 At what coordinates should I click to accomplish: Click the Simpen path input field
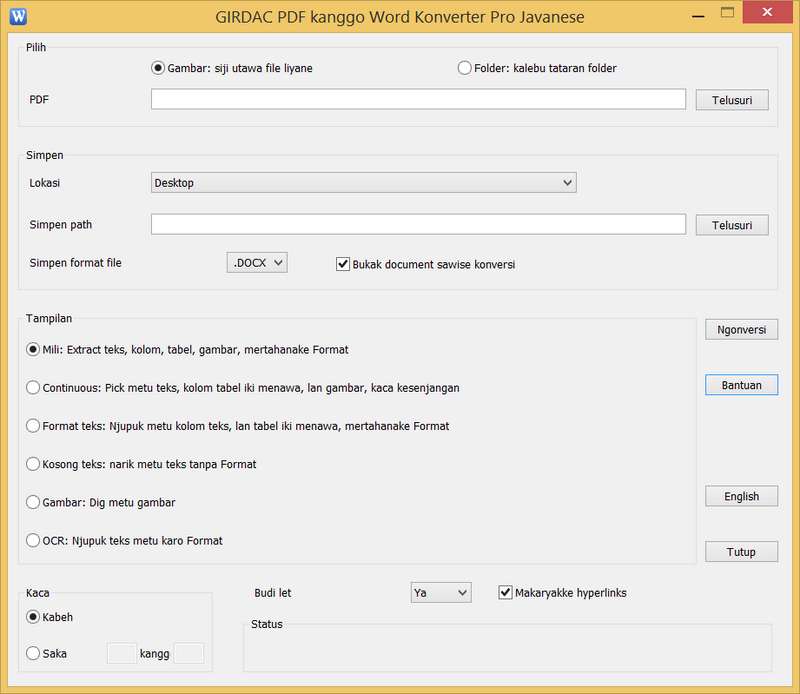tap(418, 225)
